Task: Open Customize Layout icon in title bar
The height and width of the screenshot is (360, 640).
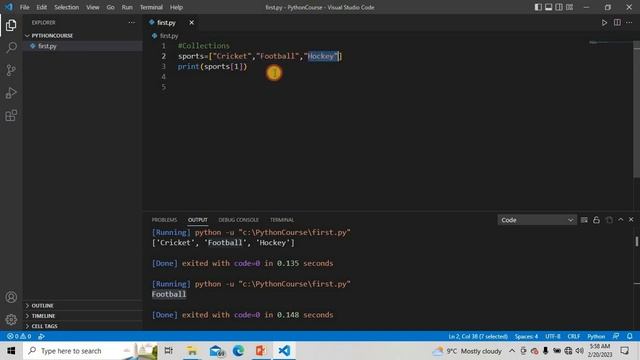Action: tap(569, 7)
